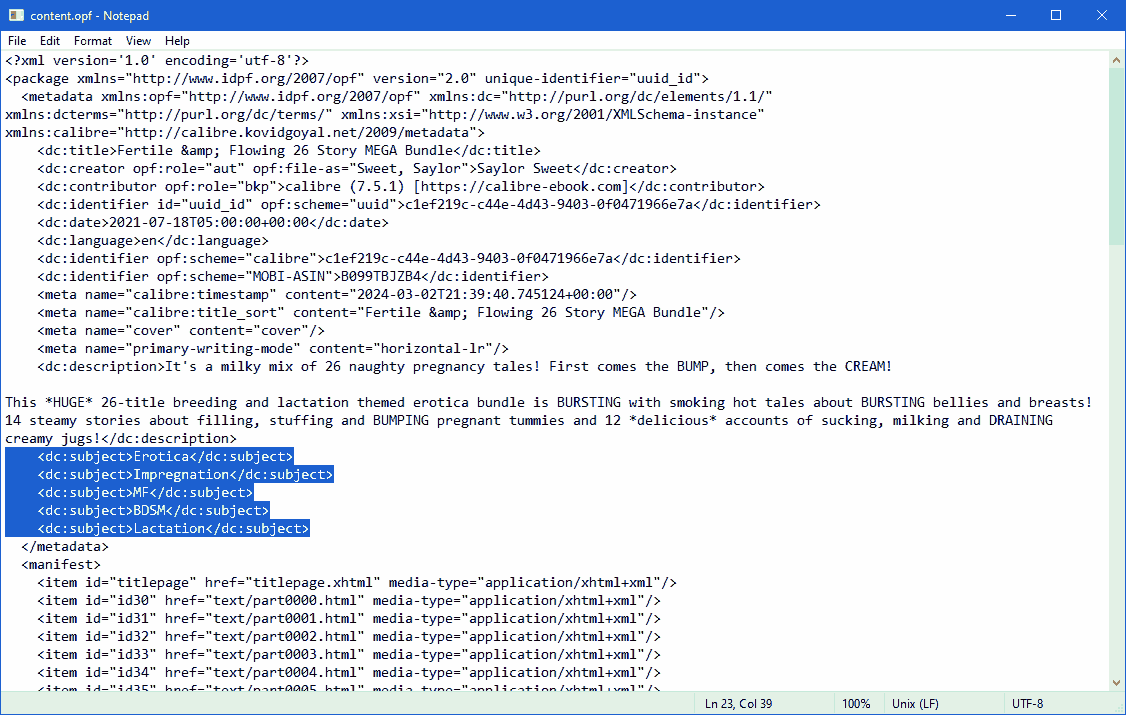
Task: Click the 'content.opf - Notepad' window title
Action: coord(90,15)
